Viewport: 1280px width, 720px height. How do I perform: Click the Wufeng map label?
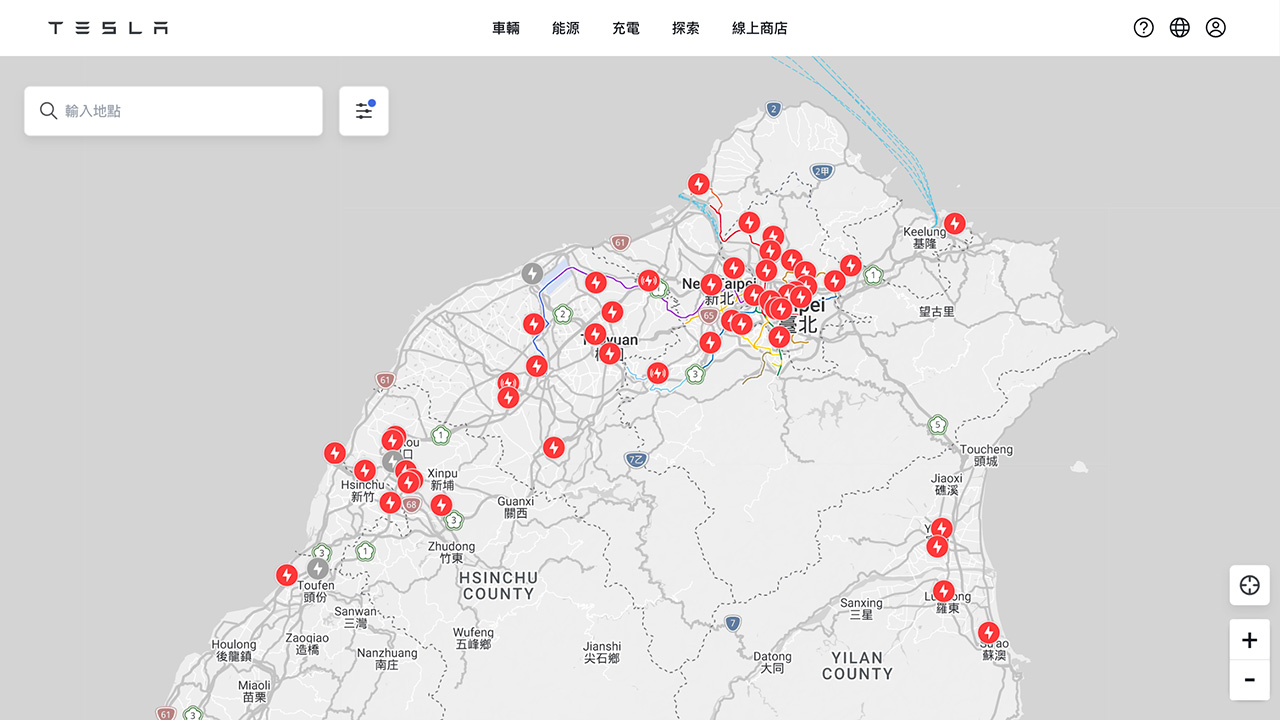click(473, 639)
